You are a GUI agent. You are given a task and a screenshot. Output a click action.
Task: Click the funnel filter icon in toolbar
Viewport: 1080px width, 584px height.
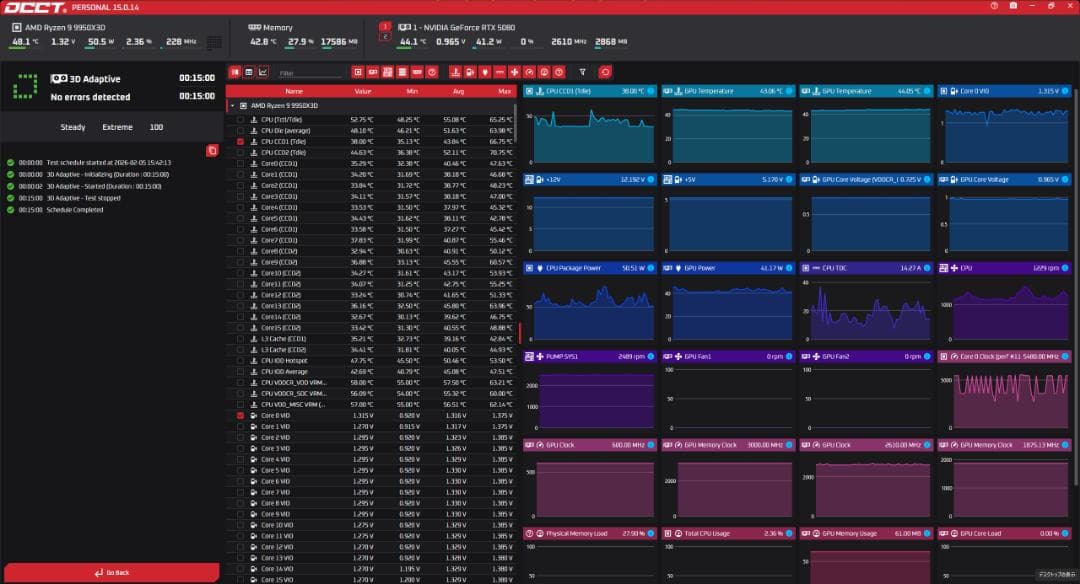coord(583,72)
